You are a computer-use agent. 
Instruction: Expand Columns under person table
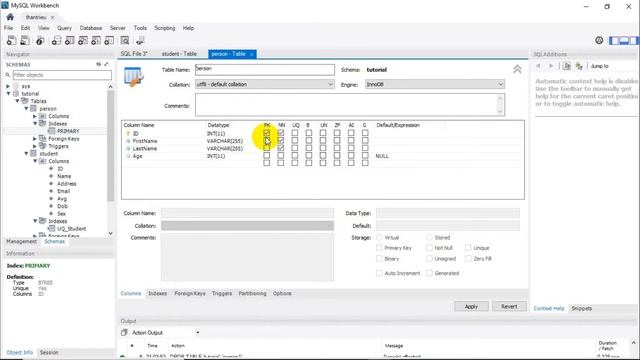click(x=35, y=116)
